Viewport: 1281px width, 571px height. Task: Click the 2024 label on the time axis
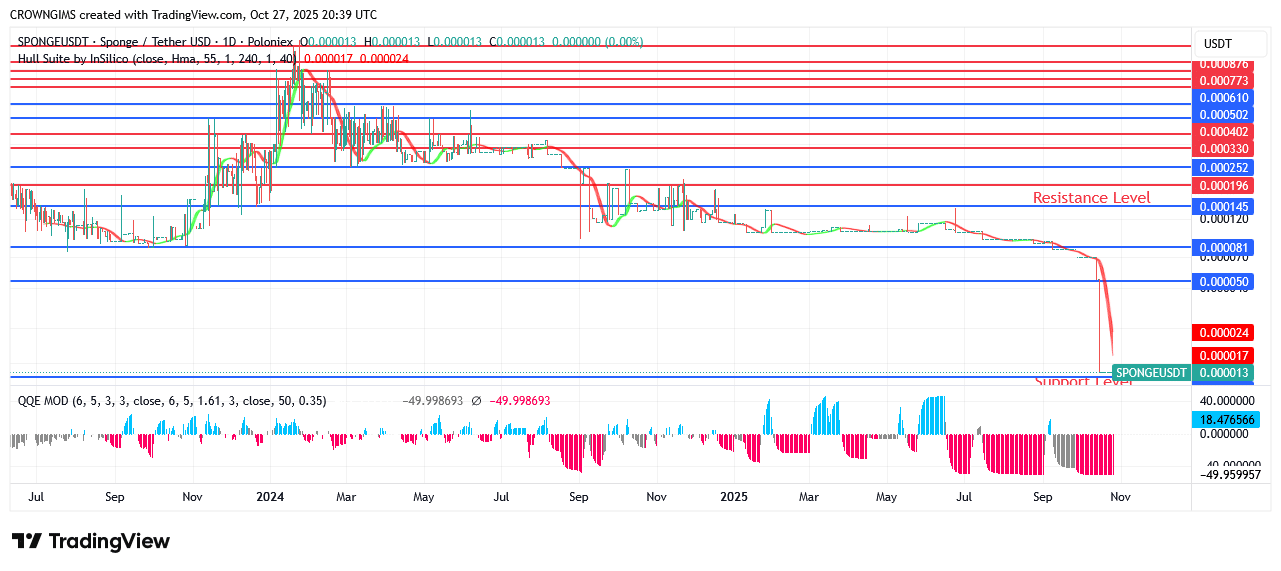tap(270, 497)
